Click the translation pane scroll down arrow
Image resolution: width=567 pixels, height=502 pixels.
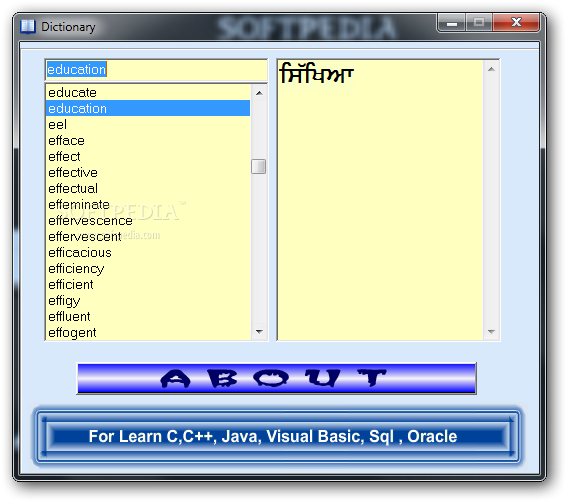tap(491, 331)
